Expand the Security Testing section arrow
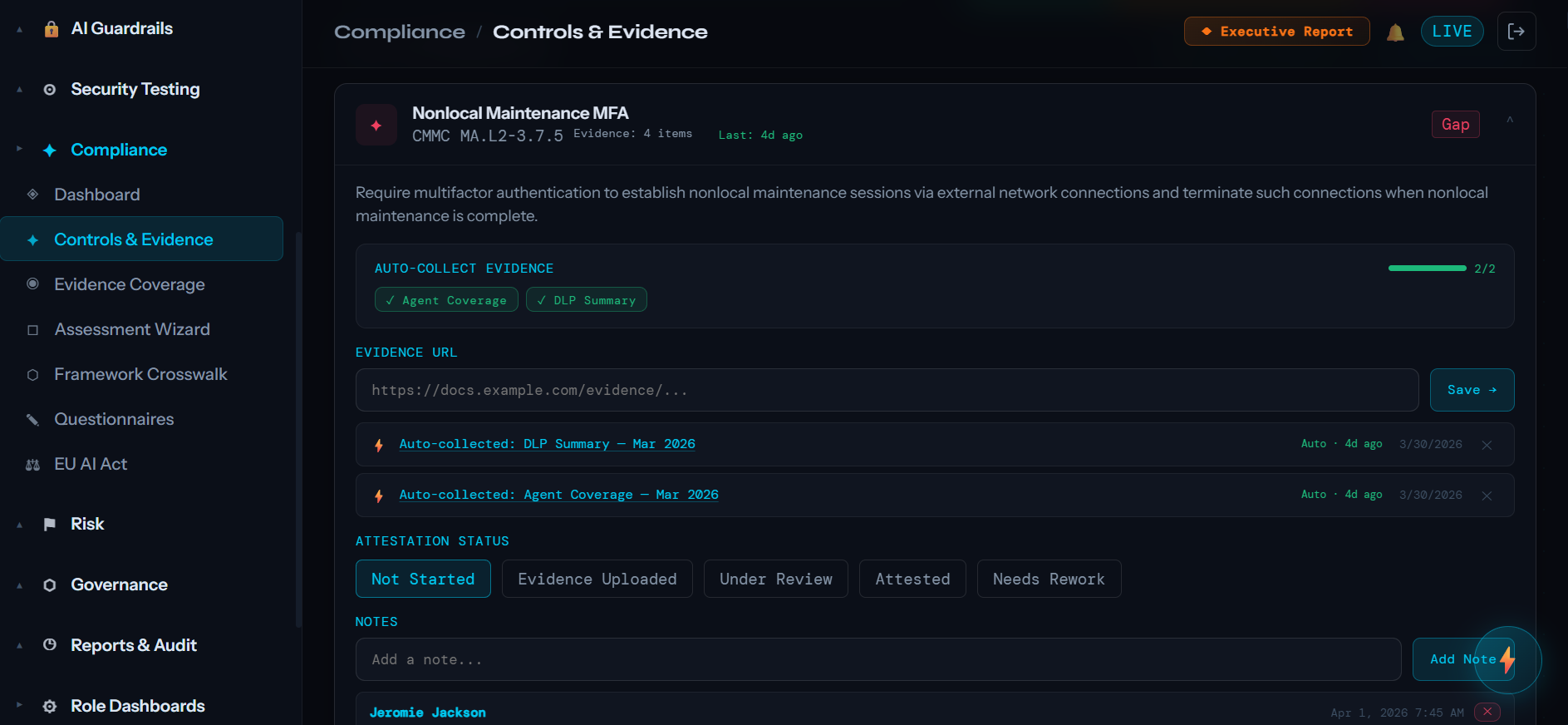Screen dimensions: 1568x725 pos(20,90)
